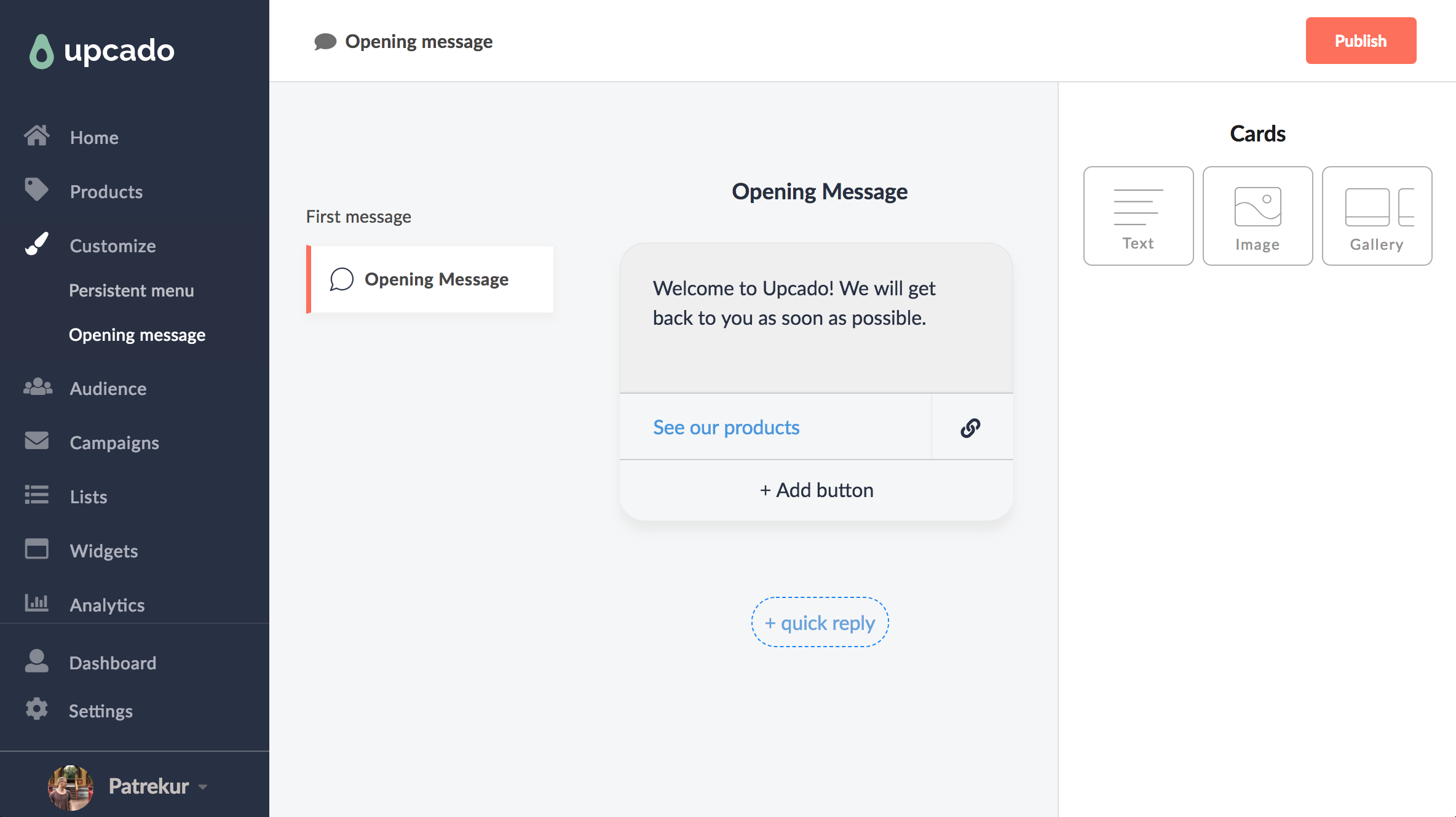1456x817 pixels.
Task: Expand the Patrekur user dropdown arrow
Action: [204, 787]
